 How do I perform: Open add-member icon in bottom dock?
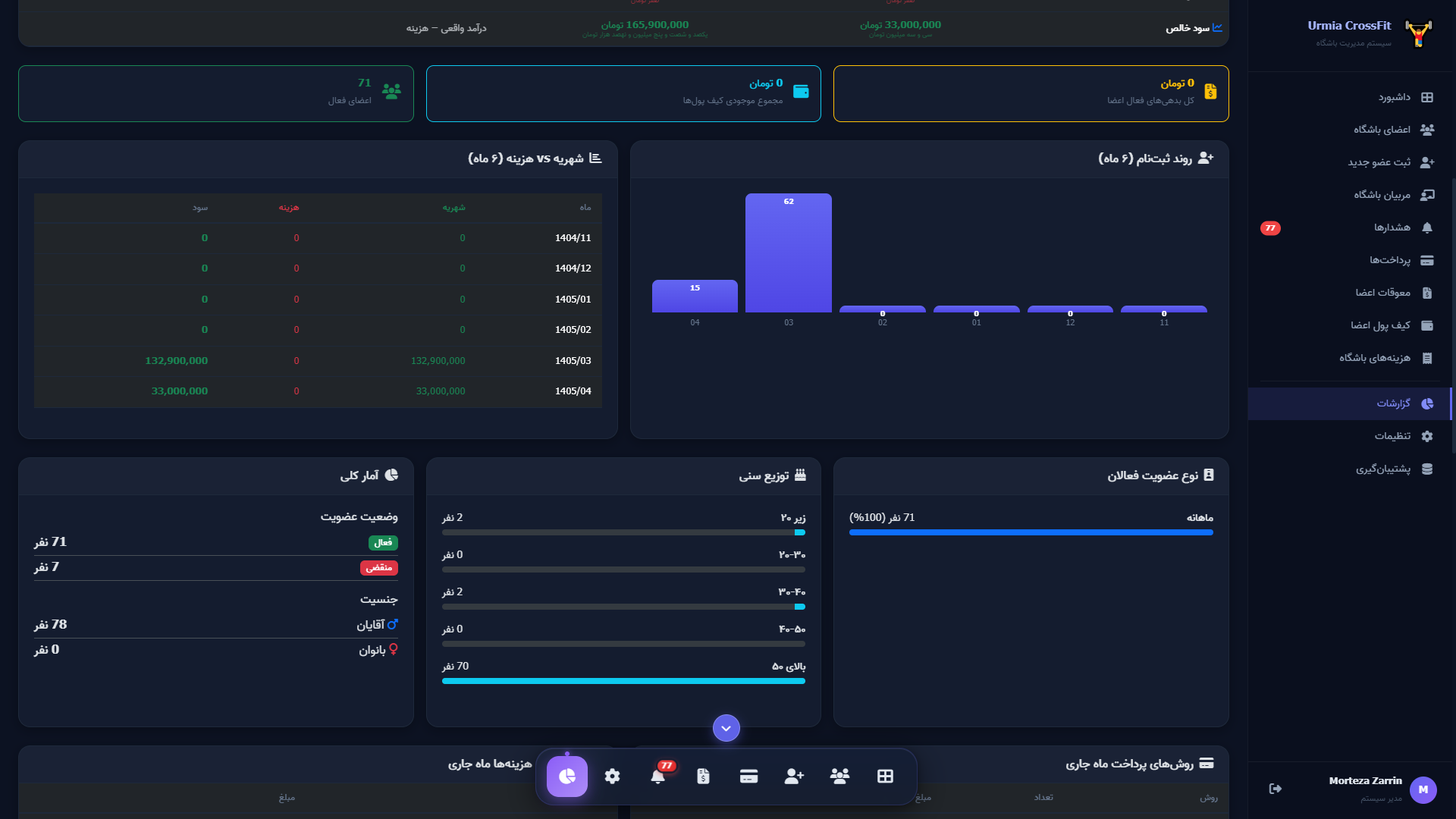pos(795,776)
